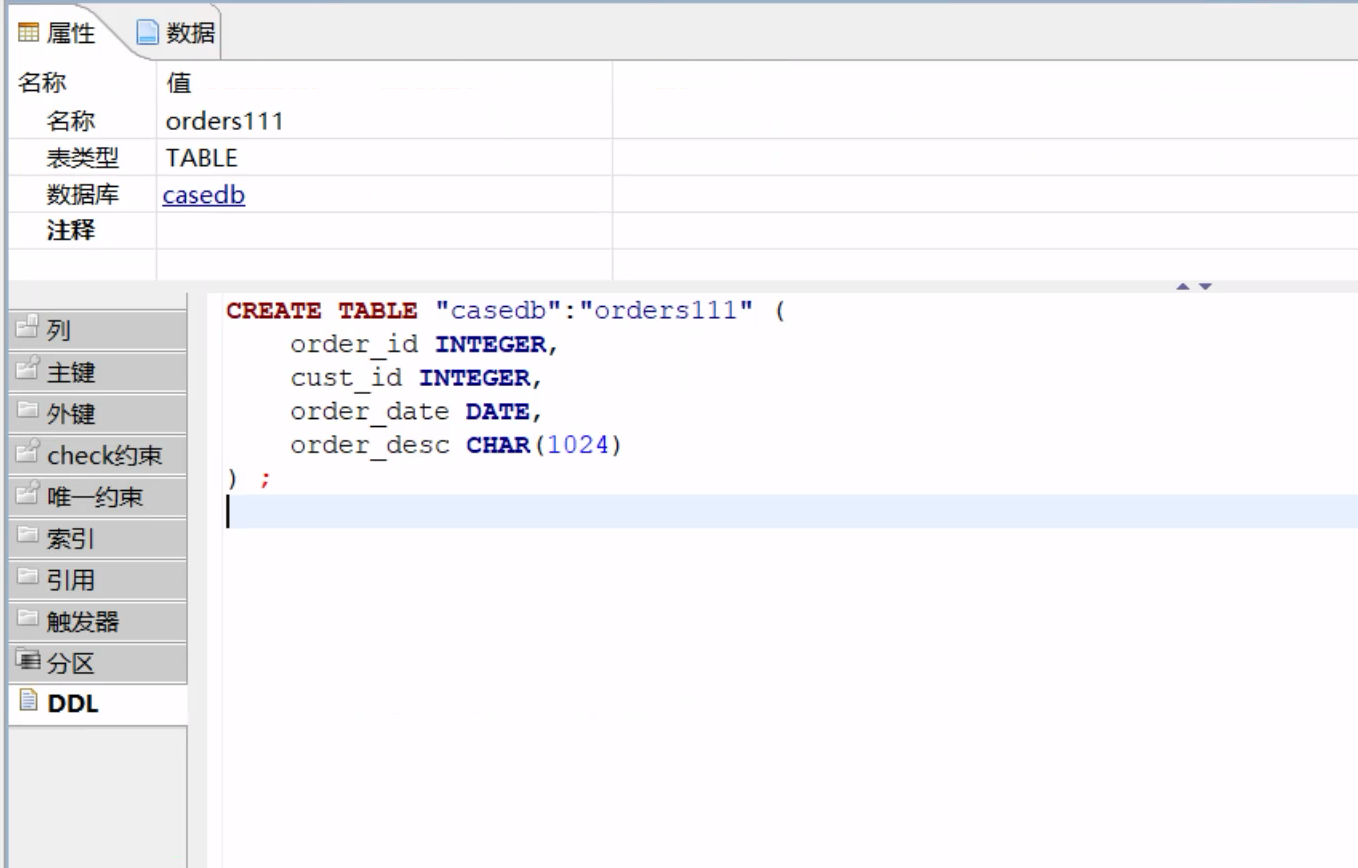Viewport: 1358px width, 868px height.
Task: Click the 列 tab icon
Action: pyautogui.click(x=29, y=329)
